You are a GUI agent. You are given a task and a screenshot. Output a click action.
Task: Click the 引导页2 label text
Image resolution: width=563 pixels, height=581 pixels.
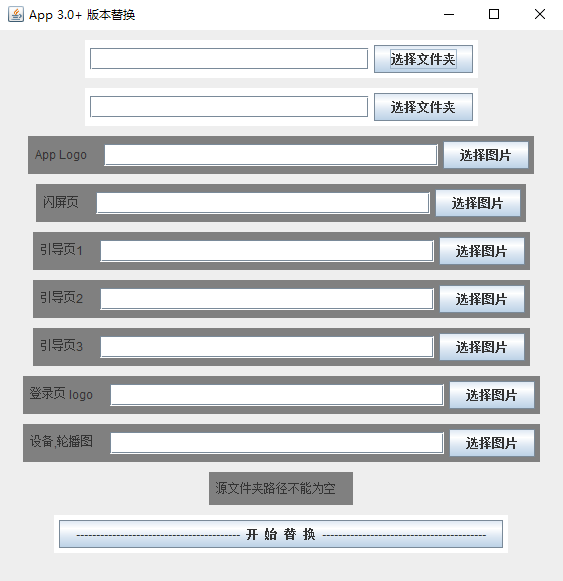pyautogui.click(x=61, y=298)
